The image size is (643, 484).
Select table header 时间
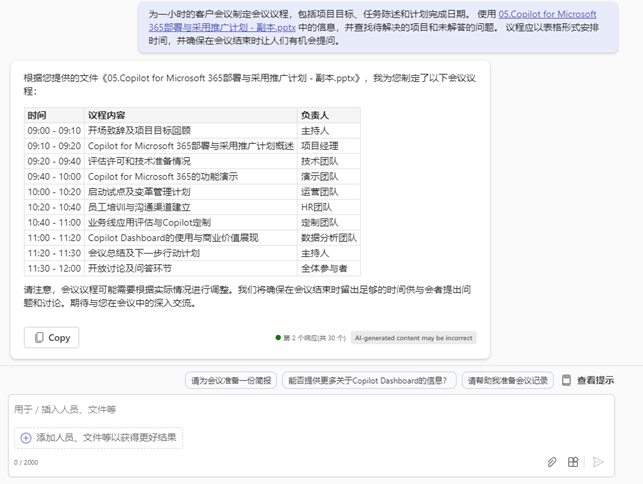pyautogui.click(x=54, y=115)
